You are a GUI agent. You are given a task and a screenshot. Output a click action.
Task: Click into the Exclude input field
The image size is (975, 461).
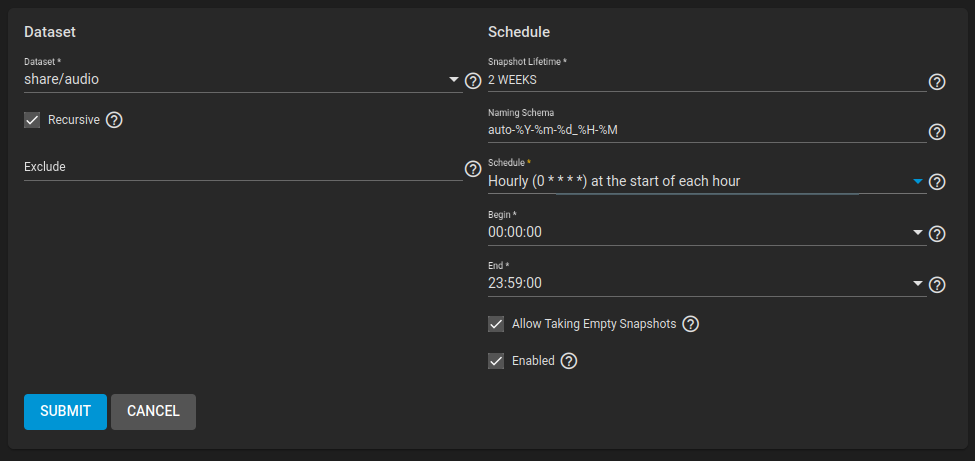click(x=240, y=167)
